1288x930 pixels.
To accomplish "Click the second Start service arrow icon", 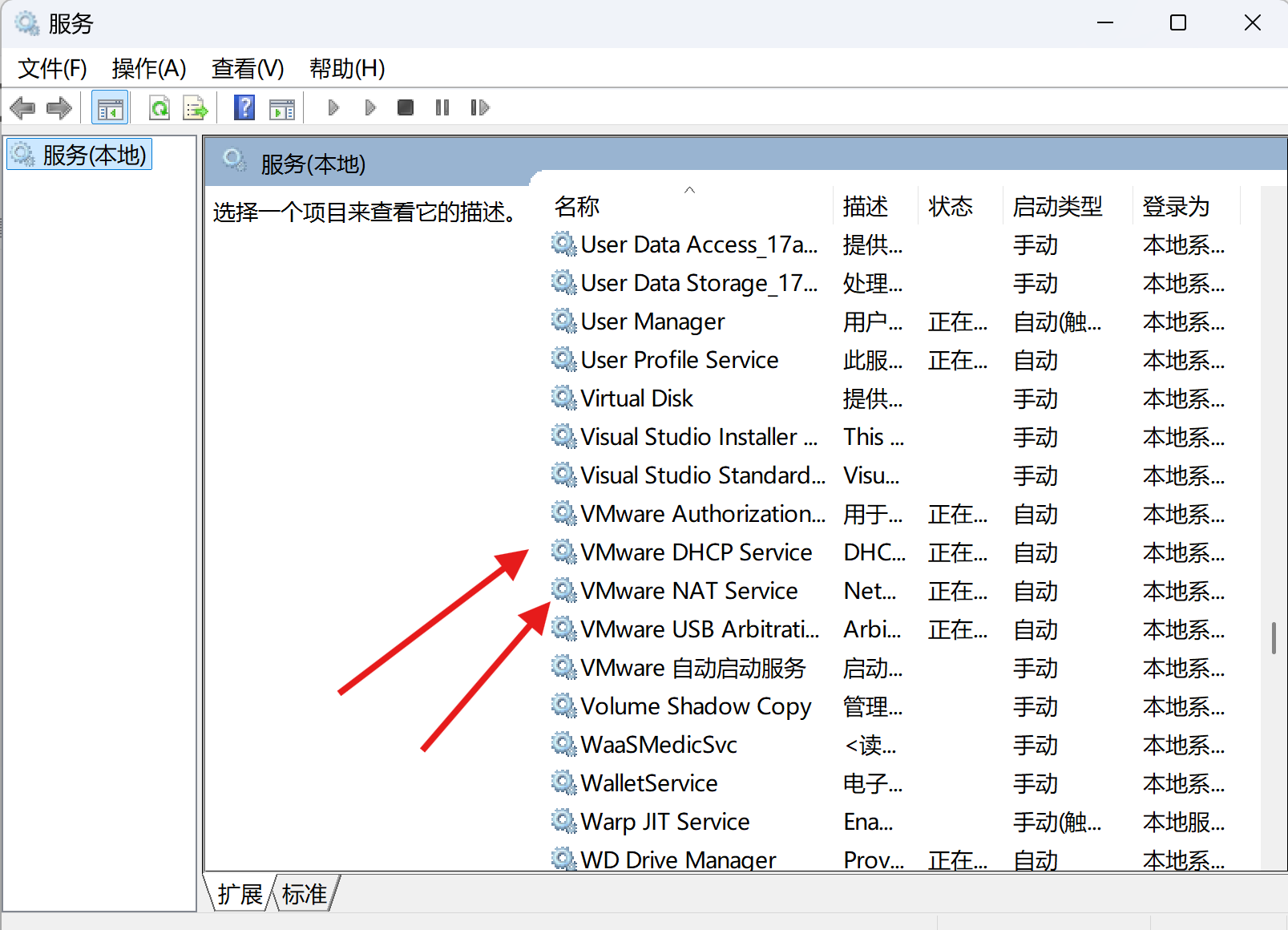I will tap(370, 107).
